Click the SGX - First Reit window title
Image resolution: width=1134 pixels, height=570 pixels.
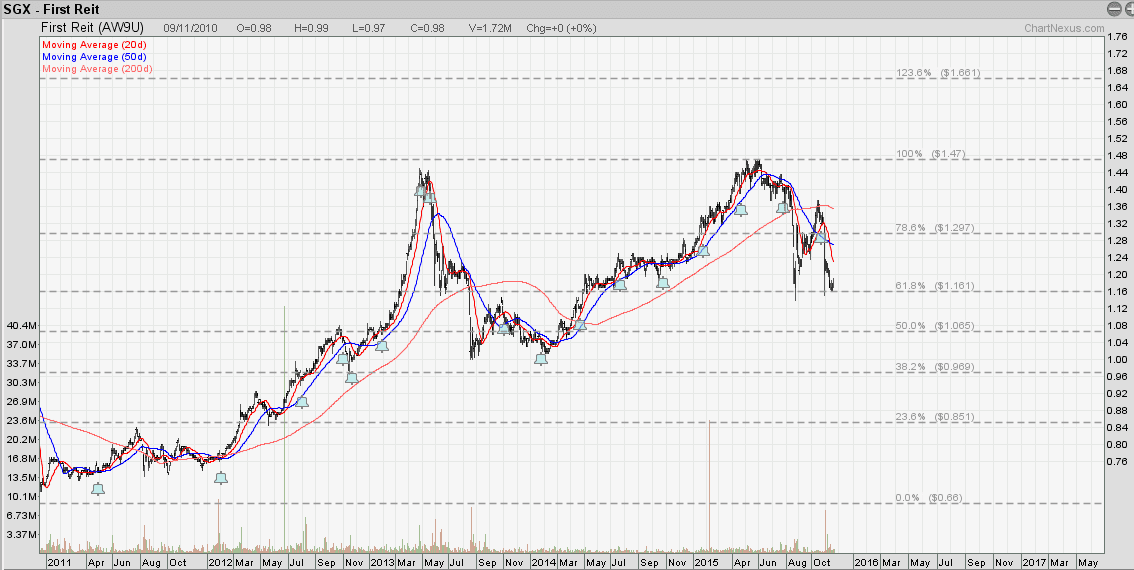point(51,9)
